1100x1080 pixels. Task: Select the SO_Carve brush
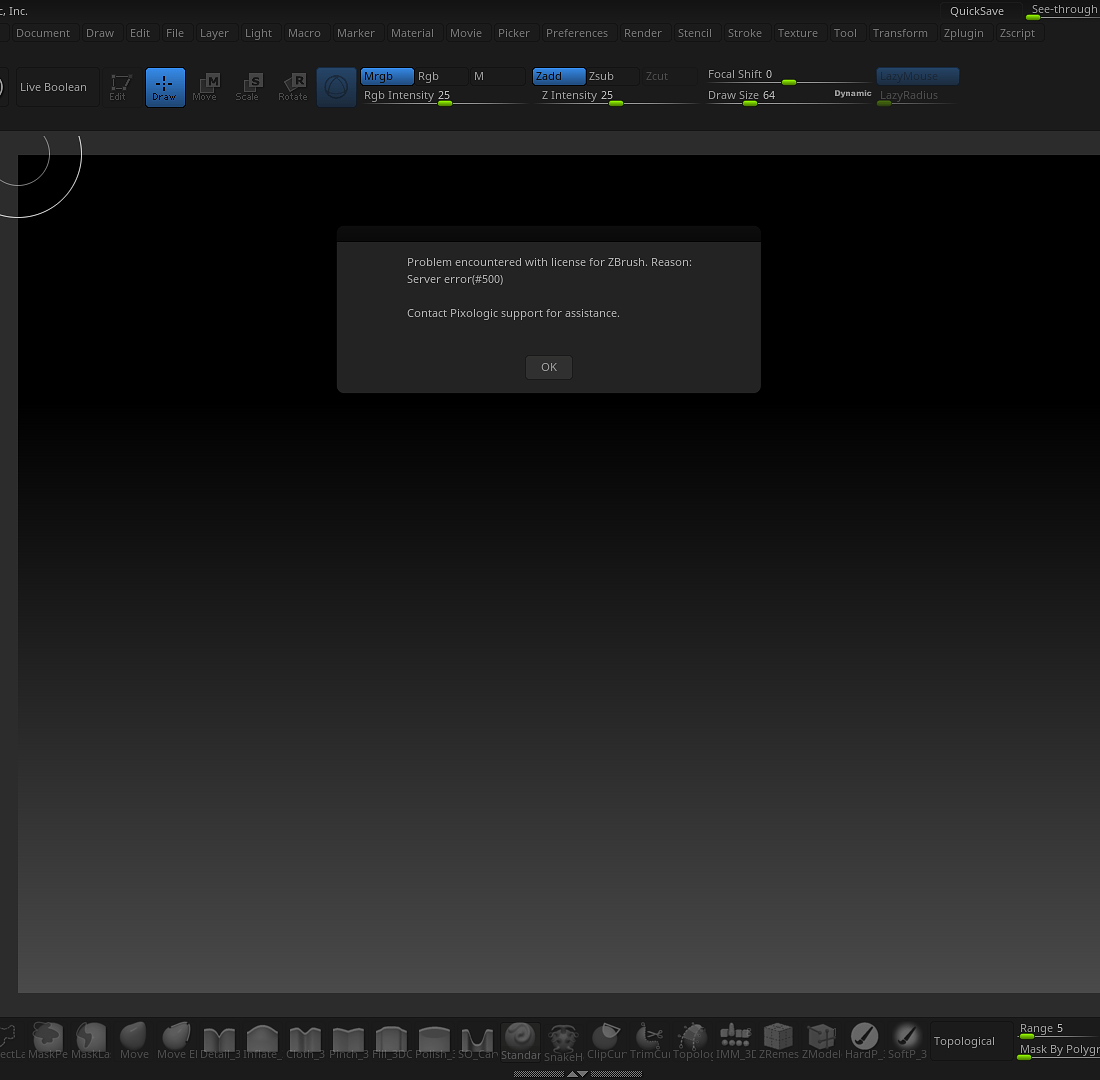(477, 1040)
